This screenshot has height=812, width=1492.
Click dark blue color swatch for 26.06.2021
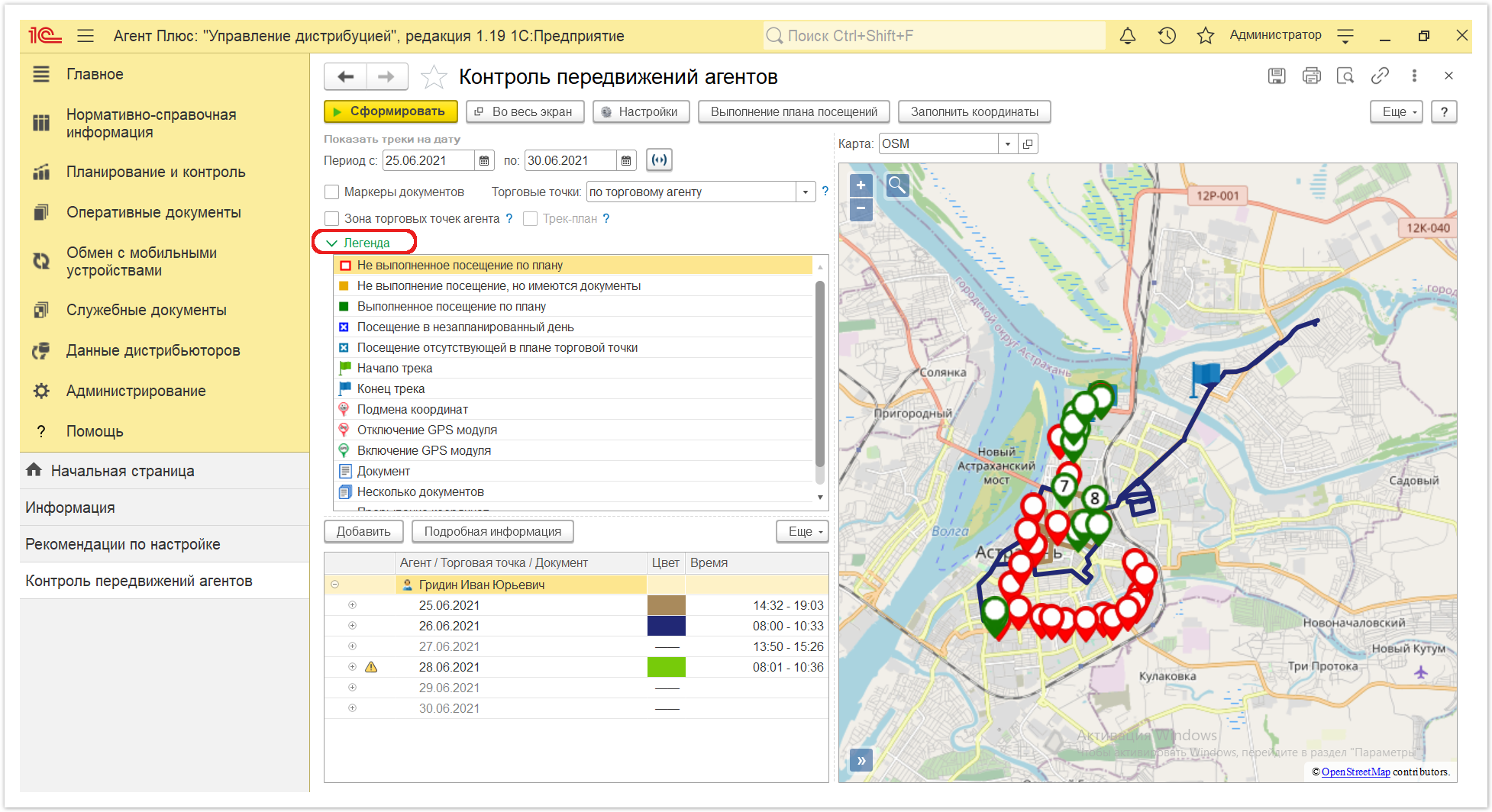(x=666, y=626)
